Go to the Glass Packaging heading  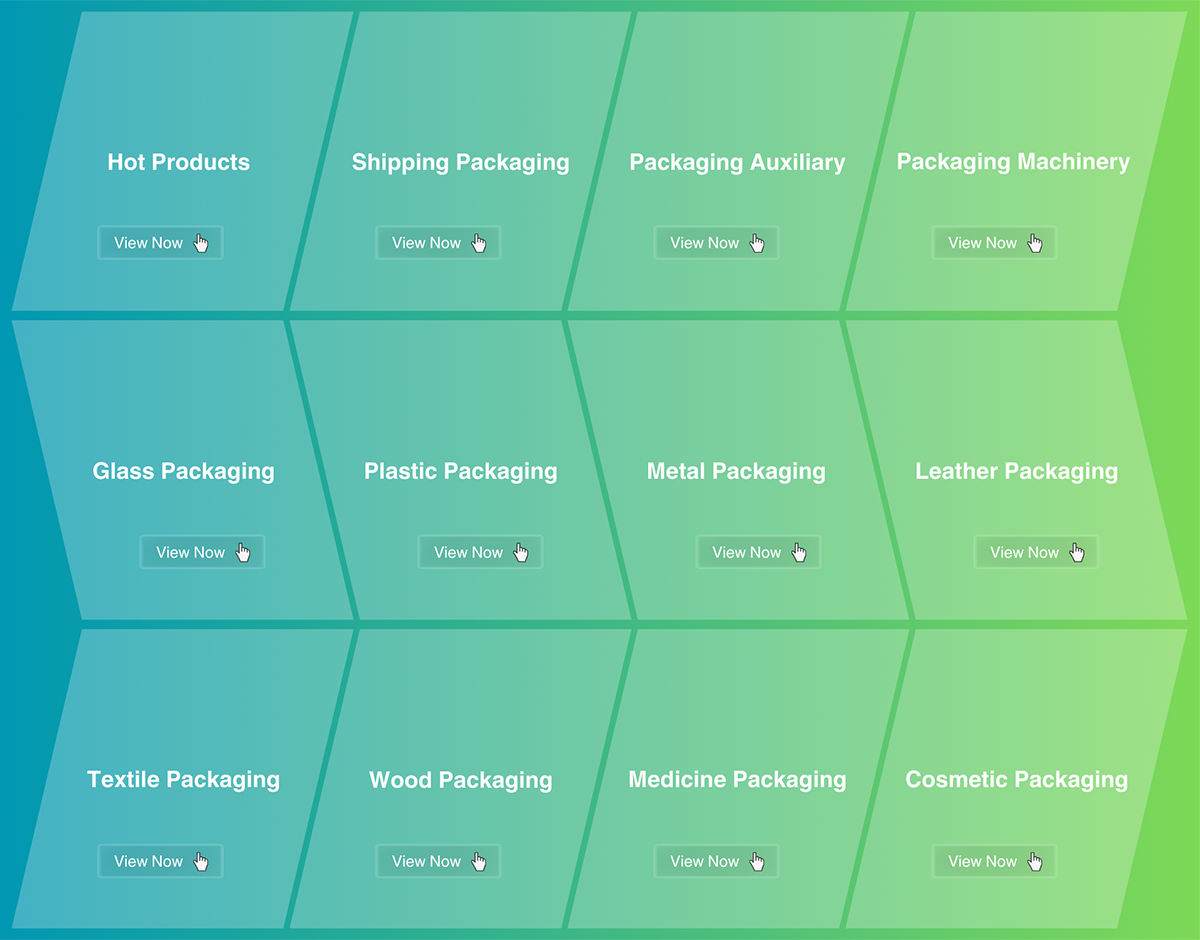point(183,471)
